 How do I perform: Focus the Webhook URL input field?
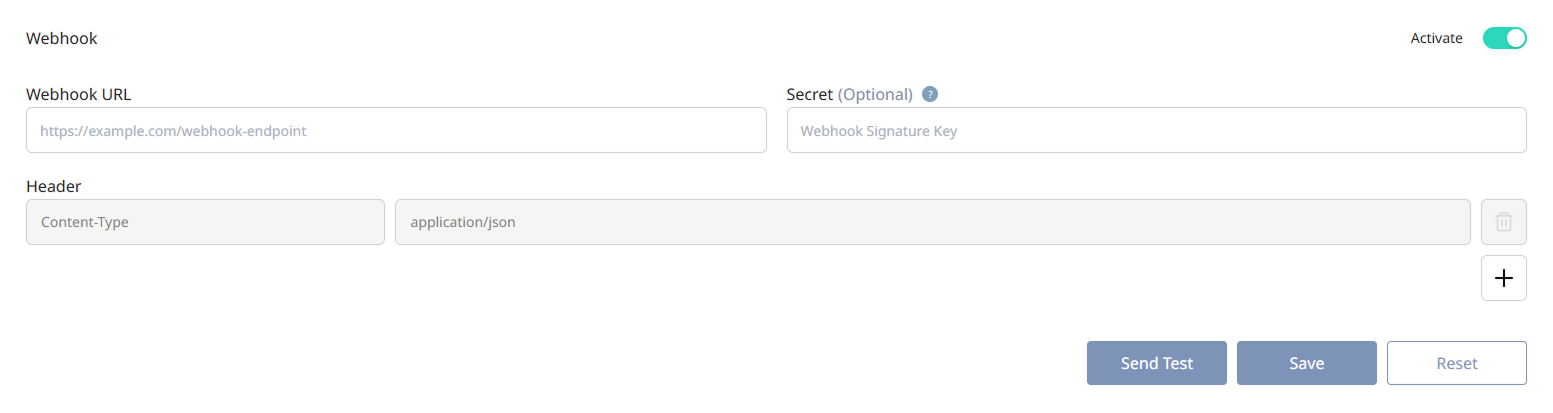click(396, 130)
